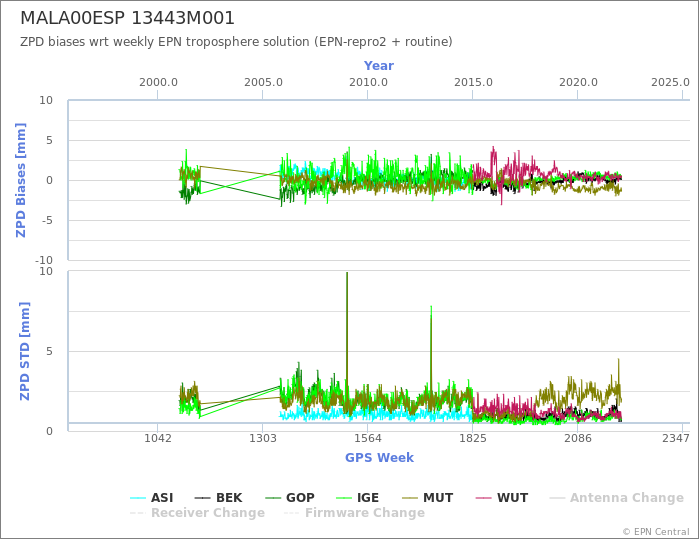This screenshot has width=700, height=540.
Task: Click the ZPD Biases [mm] axis label
Action: pos(21,180)
